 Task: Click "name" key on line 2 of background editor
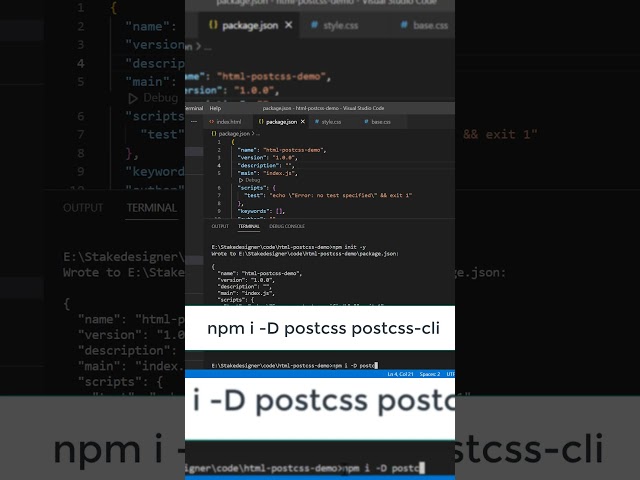150,27
